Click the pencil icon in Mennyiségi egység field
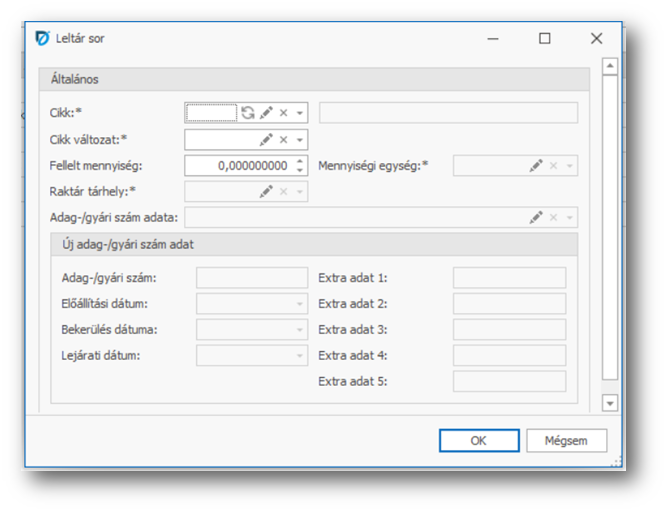The image size is (668, 513). click(x=536, y=166)
